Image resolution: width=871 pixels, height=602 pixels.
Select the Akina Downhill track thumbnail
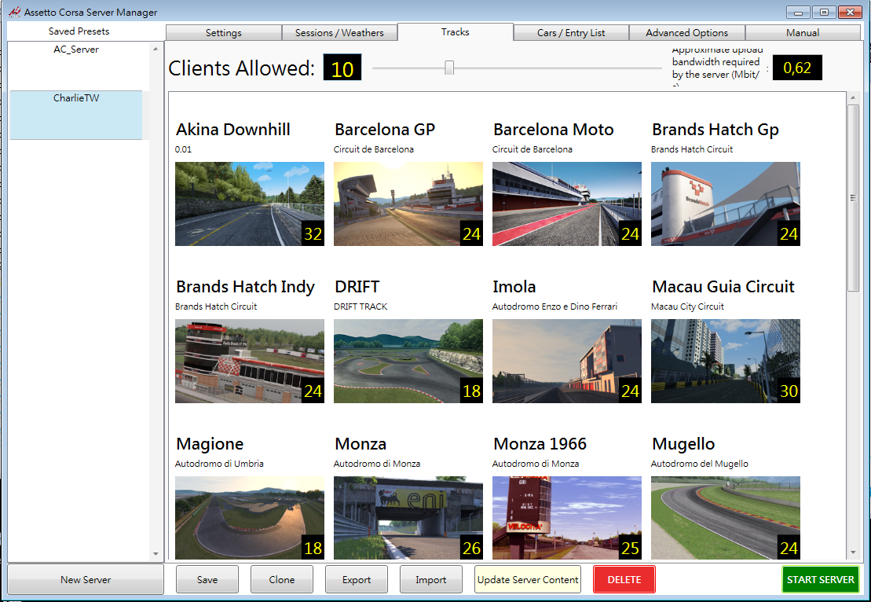point(249,204)
